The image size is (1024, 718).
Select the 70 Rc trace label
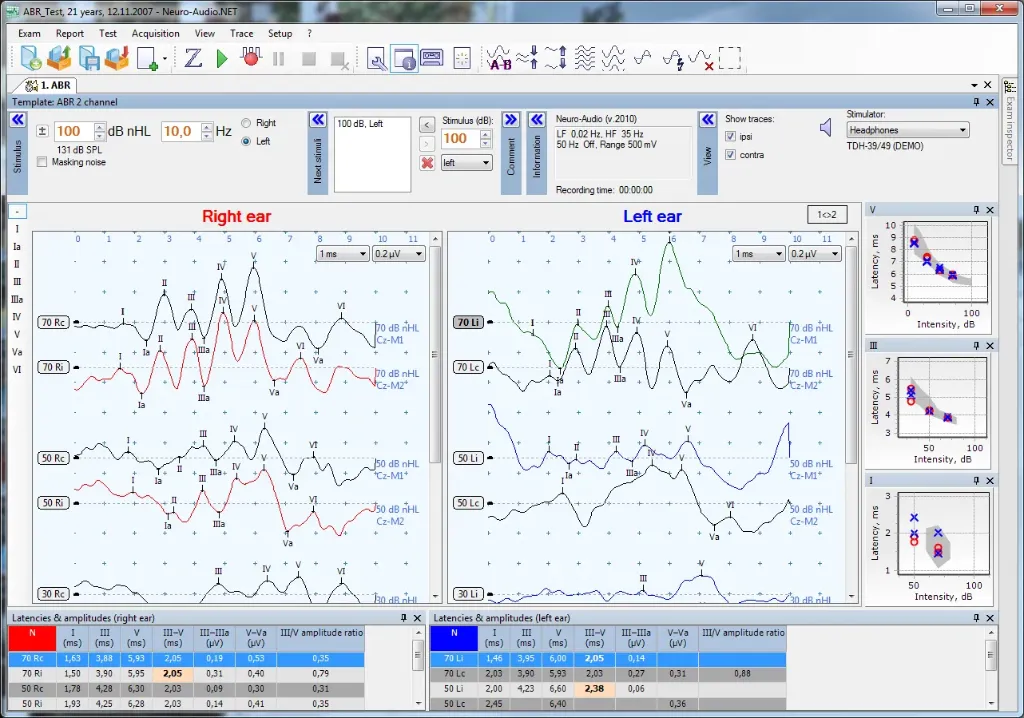coord(53,322)
